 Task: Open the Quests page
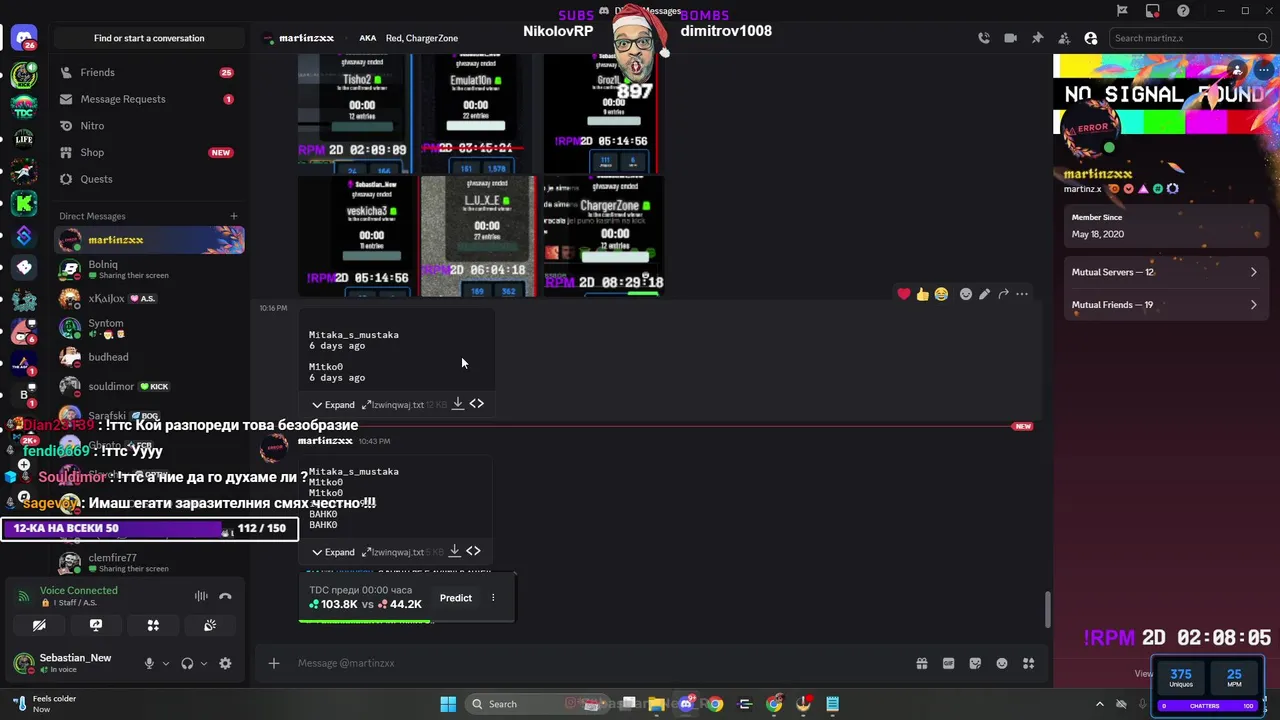coord(149,179)
